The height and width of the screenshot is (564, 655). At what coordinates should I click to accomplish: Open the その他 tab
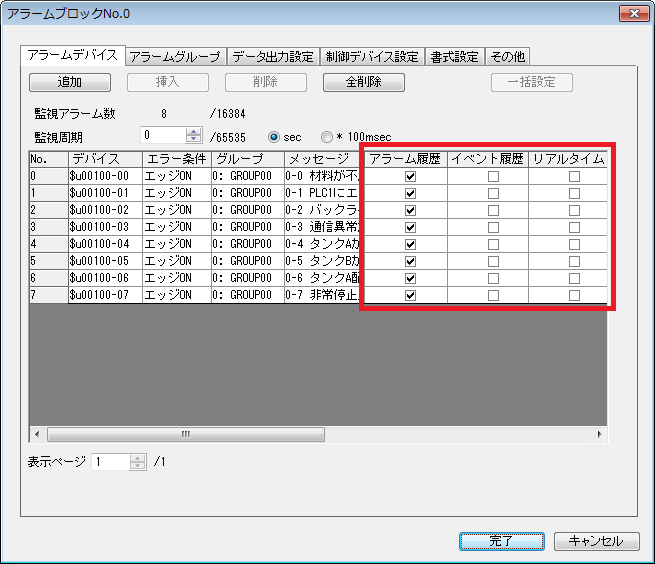[x=507, y=56]
